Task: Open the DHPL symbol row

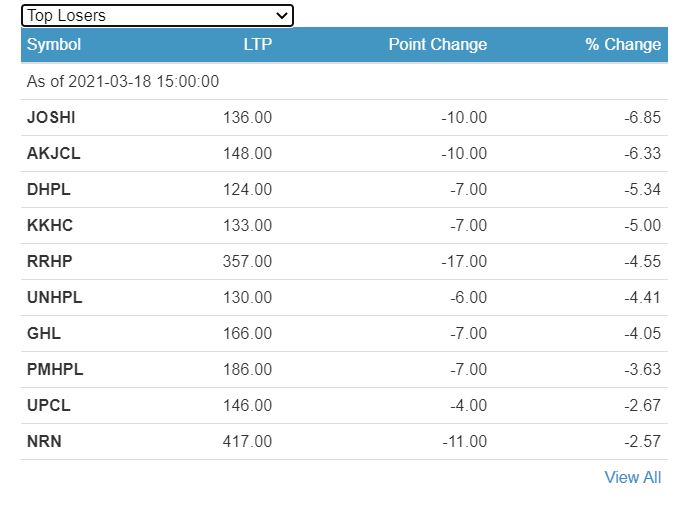Action: coord(49,189)
